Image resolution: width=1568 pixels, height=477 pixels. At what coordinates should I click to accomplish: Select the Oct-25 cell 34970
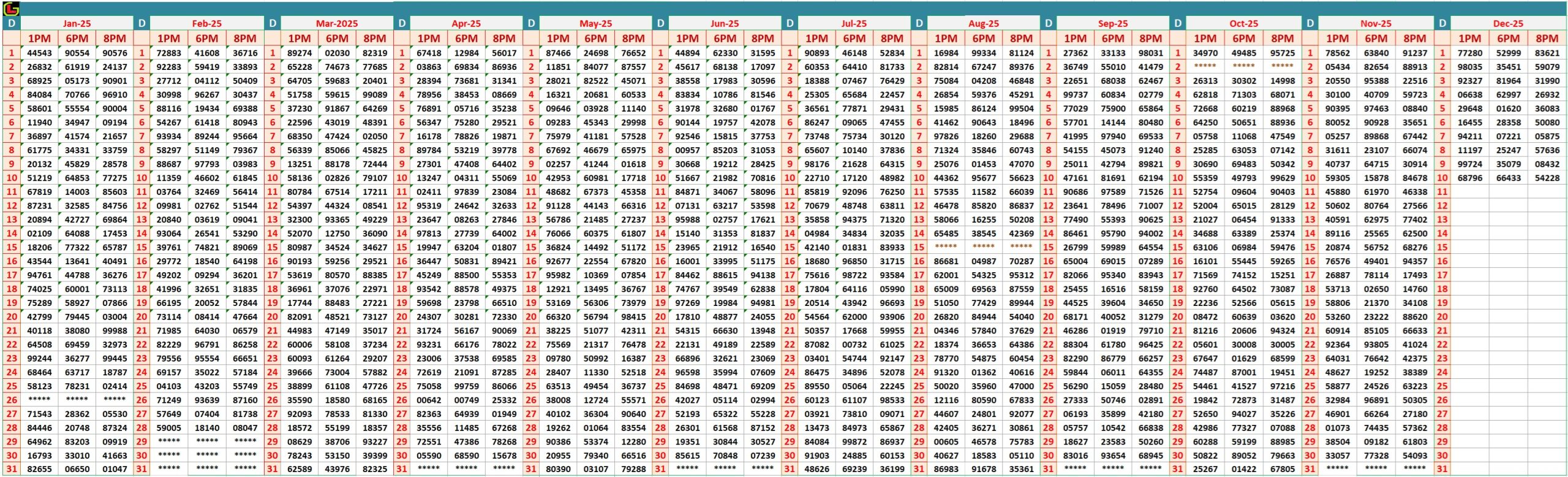click(x=1205, y=53)
